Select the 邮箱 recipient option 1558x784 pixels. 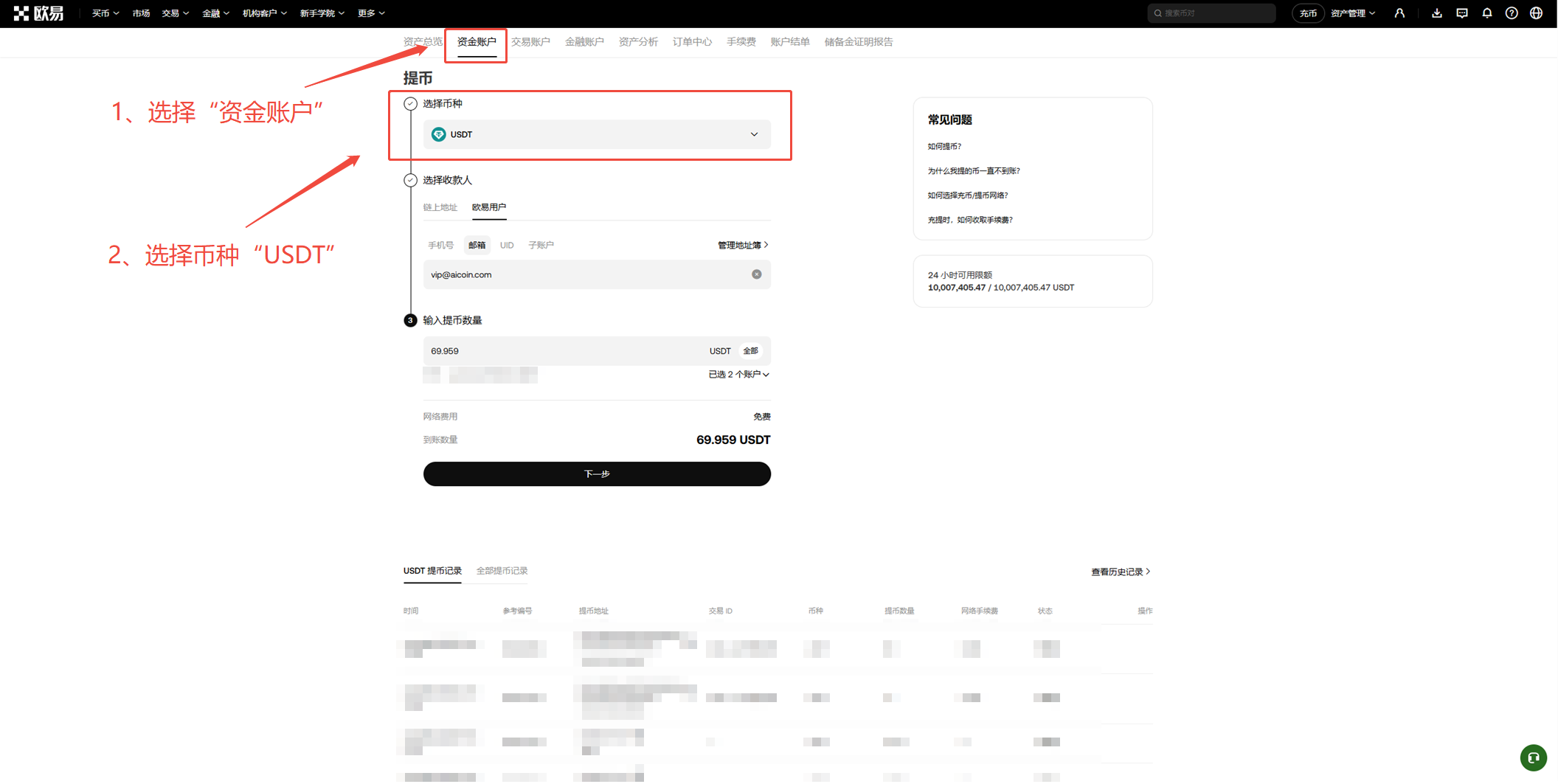point(477,244)
